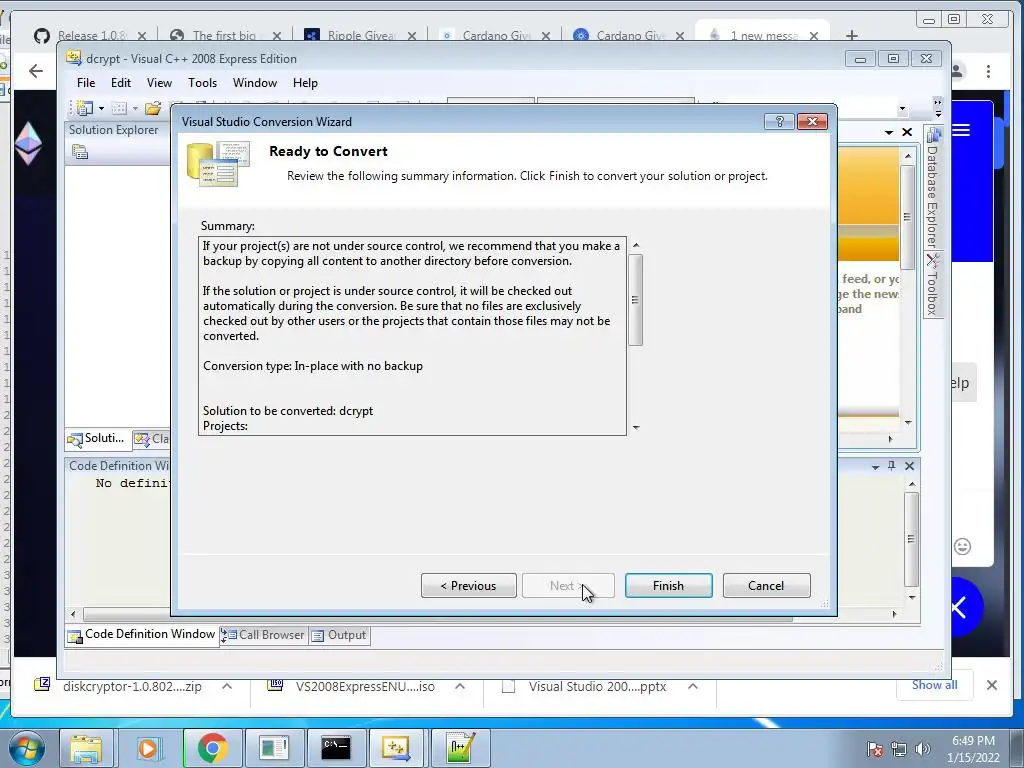Click the New Project toolbar icon
The image size is (1024, 768).
[84, 108]
